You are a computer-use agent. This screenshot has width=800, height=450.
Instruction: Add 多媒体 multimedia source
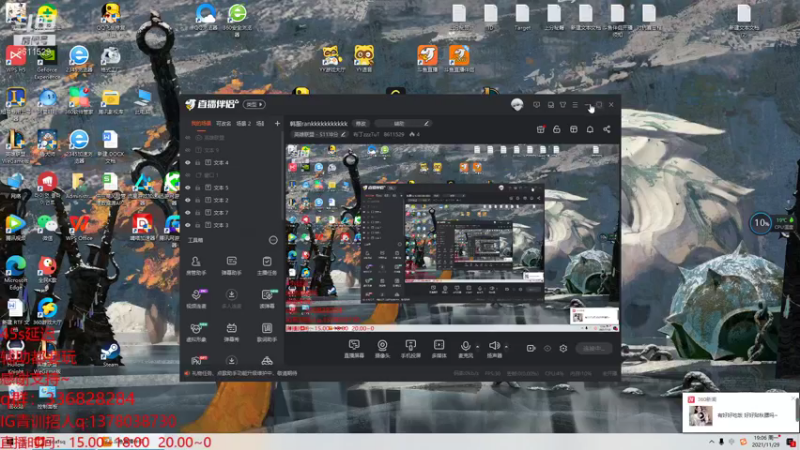click(439, 349)
